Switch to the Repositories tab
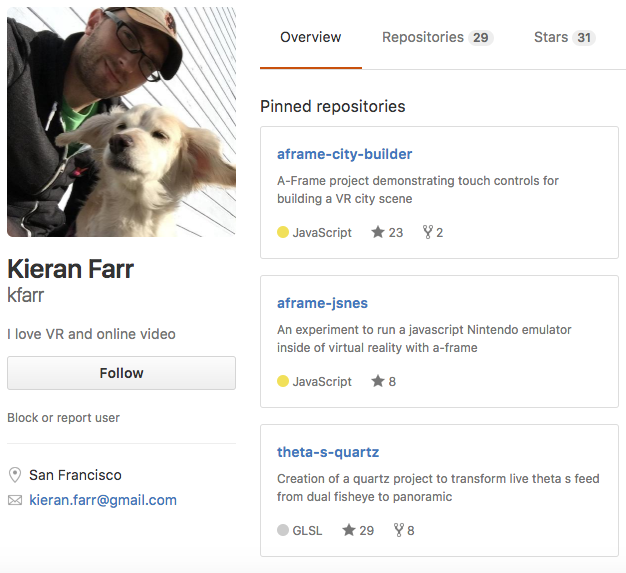 click(438, 38)
